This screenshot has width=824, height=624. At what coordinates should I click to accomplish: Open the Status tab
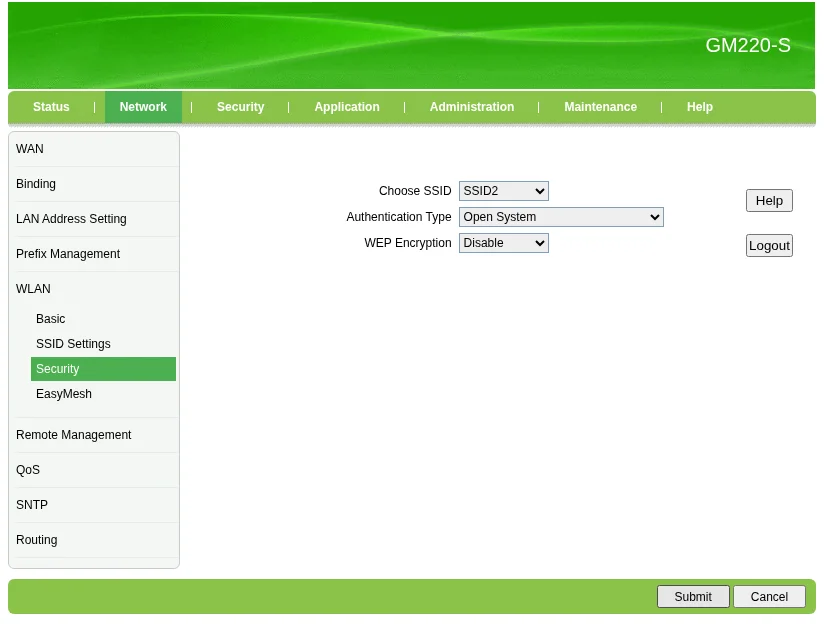pos(51,107)
